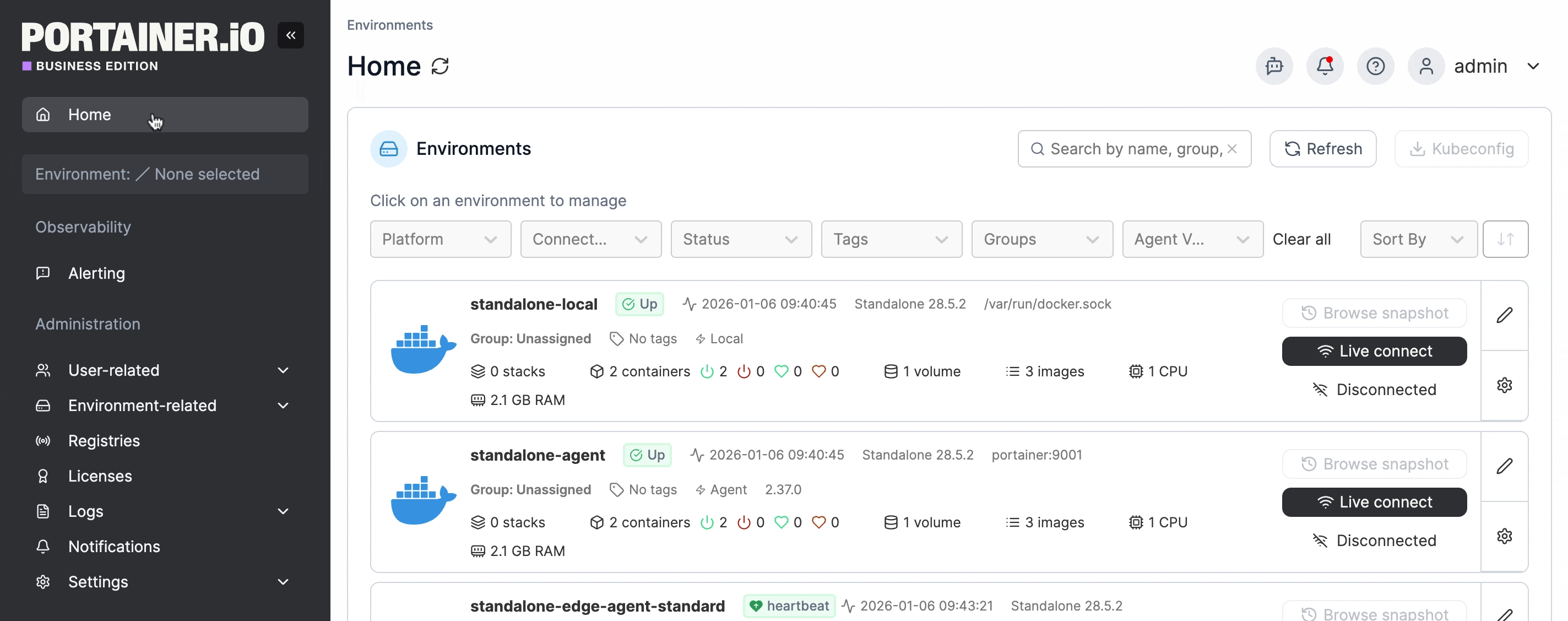Screen dimensions: 1568x621
Task: Click the Clear all filters link
Action: (1301, 239)
